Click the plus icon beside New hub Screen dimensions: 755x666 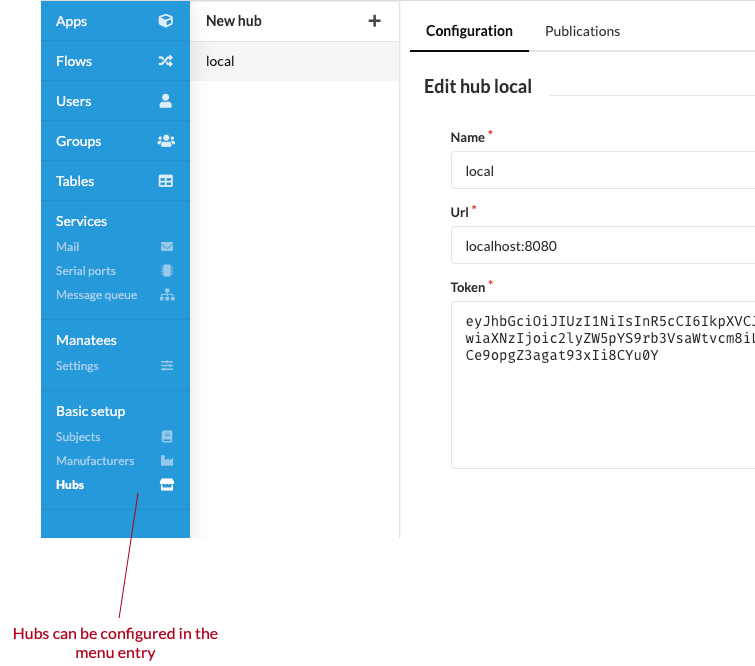point(375,21)
